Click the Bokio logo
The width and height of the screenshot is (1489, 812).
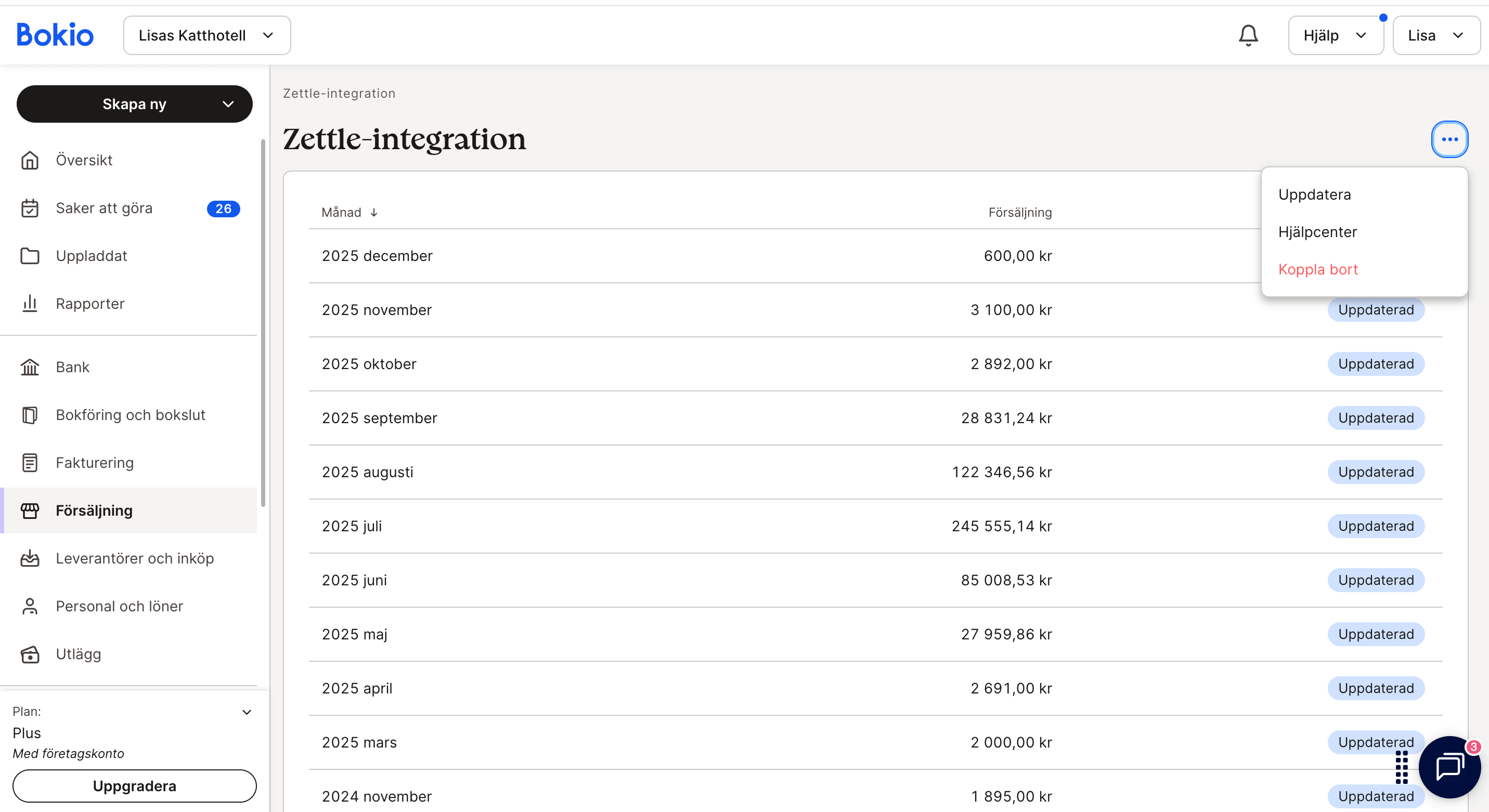(55, 35)
